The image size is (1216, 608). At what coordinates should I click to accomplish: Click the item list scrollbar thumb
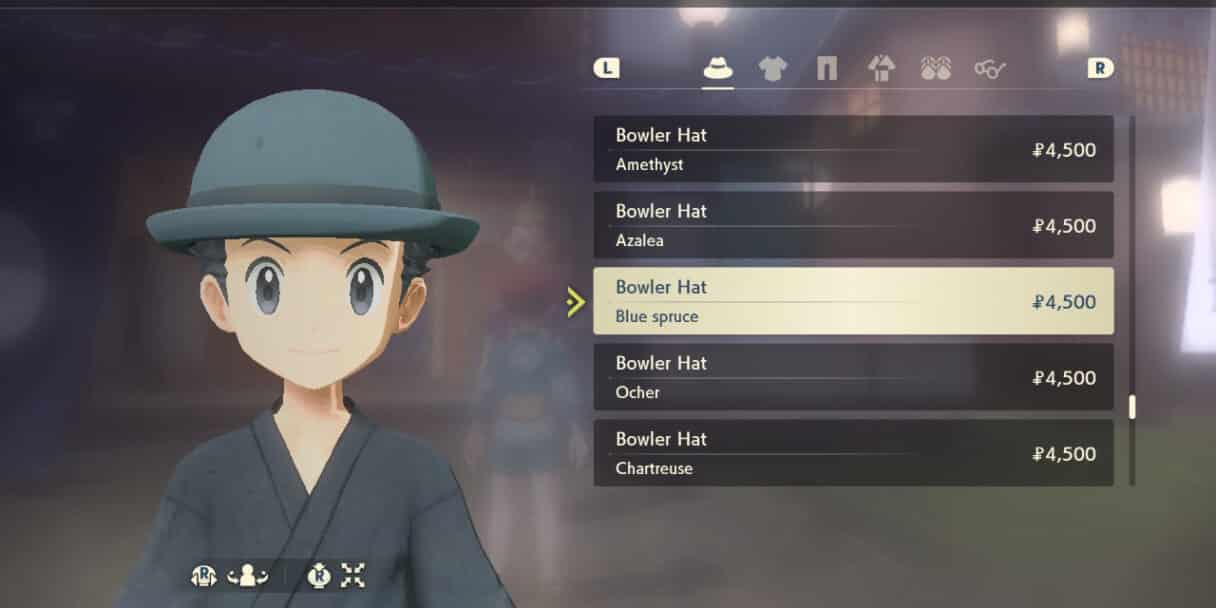[x=1132, y=407]
